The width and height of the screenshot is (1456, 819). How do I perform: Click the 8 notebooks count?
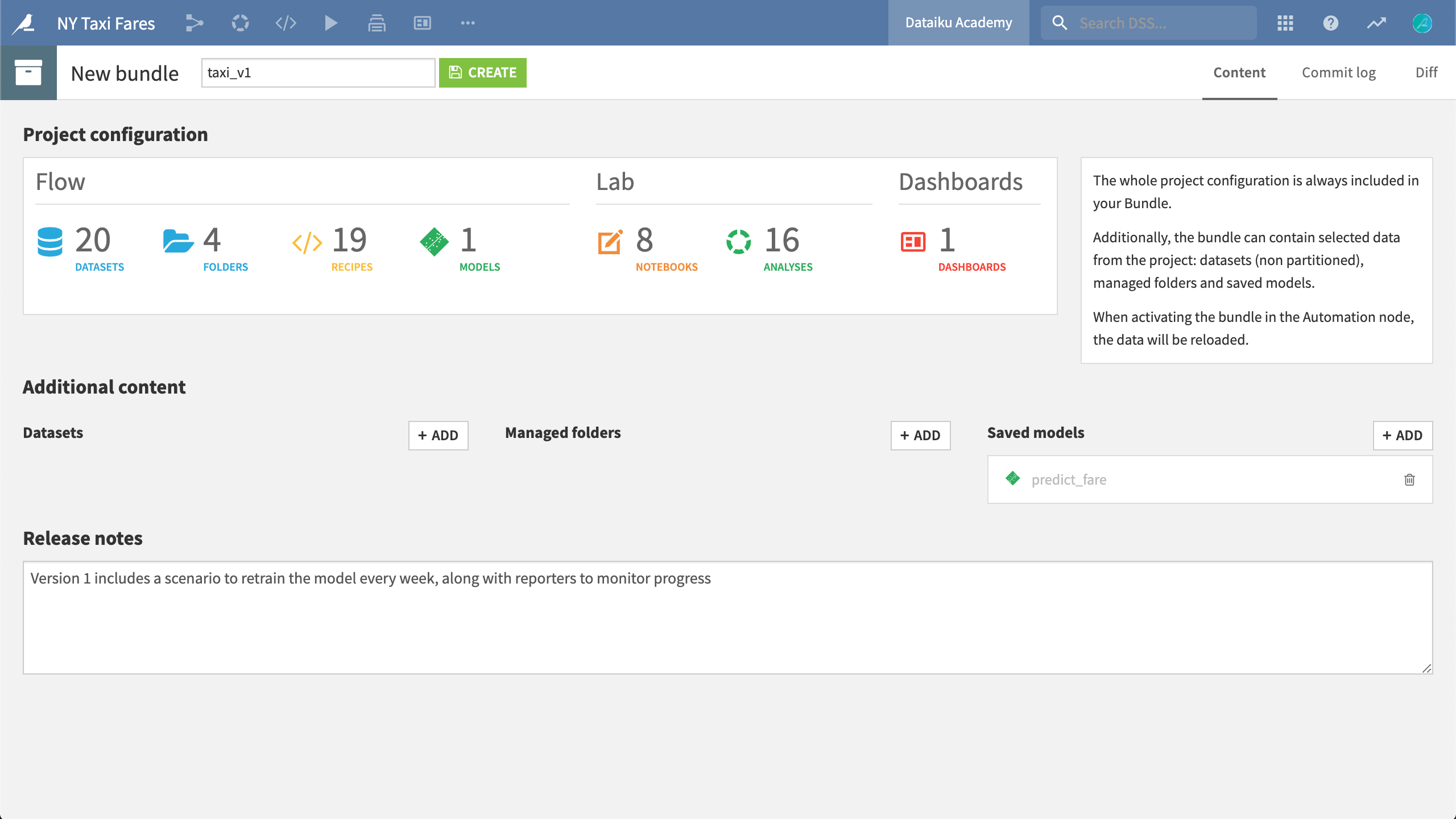tap(644, 240)
